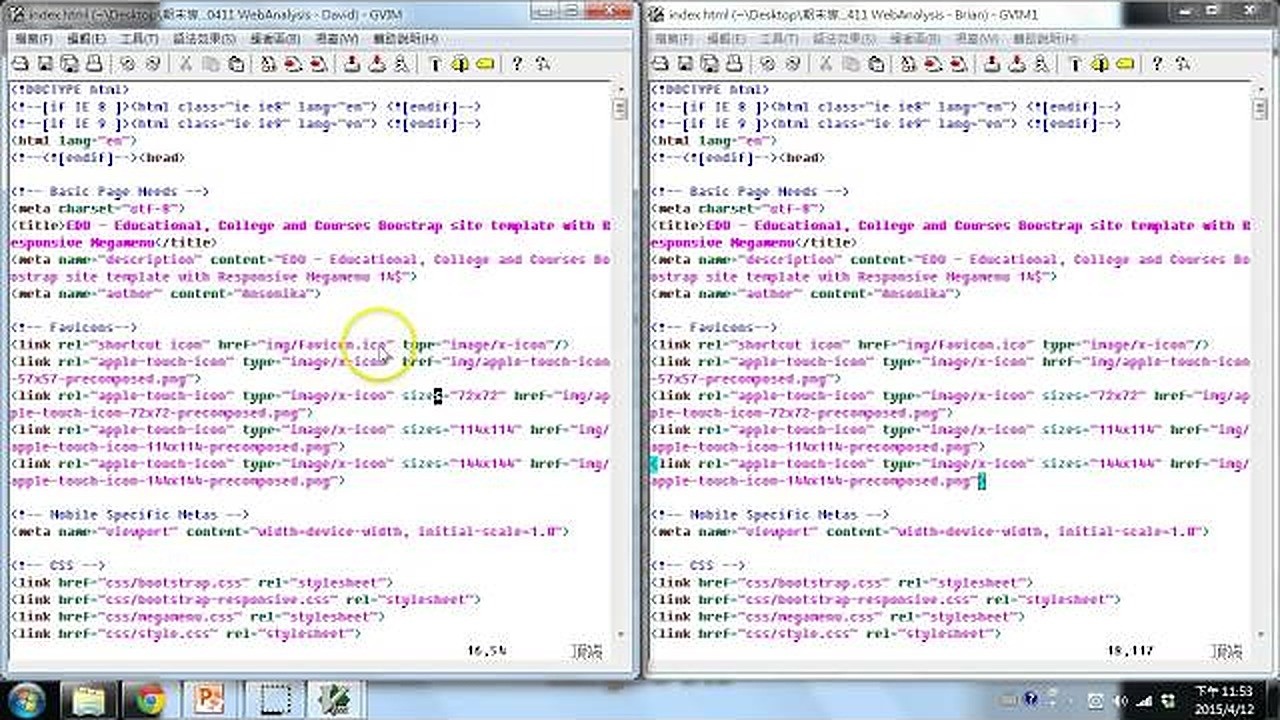Open 檔案(F) menu in left David window
Screen dimensions: 1280x720
(32, 39)
